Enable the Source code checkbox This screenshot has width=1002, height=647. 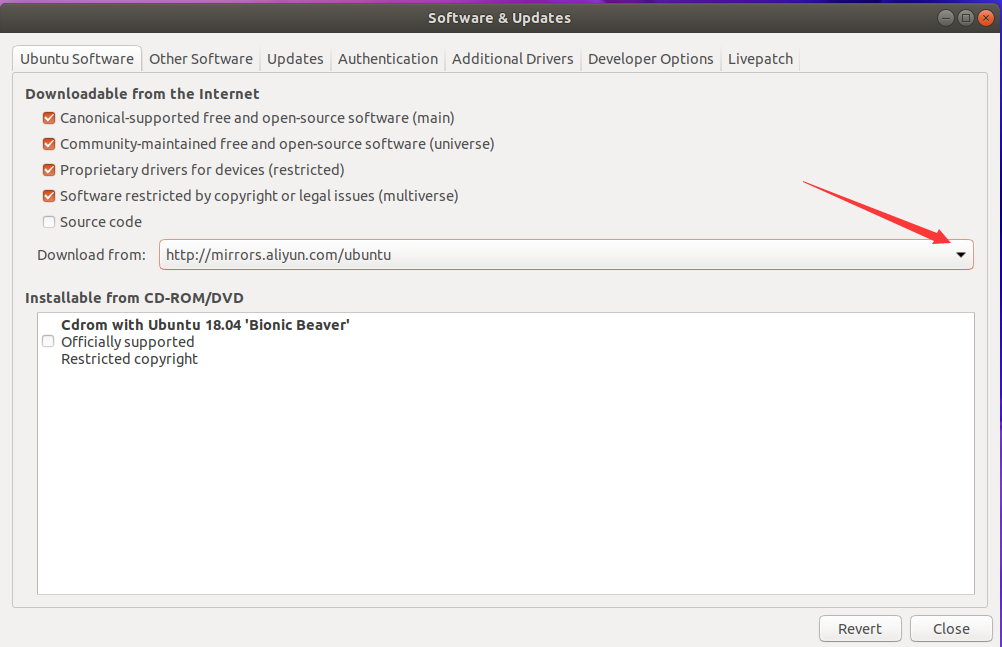[x=49, y=222]
